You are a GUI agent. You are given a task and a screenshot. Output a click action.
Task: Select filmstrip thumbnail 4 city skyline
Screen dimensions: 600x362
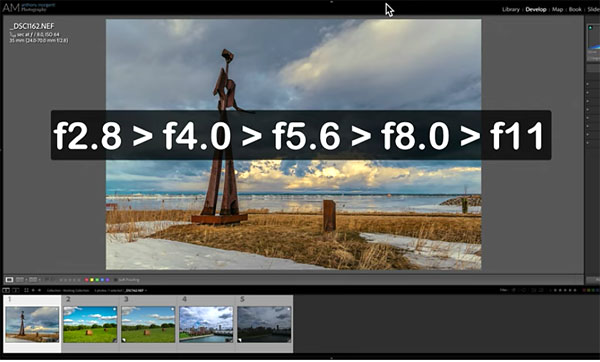coord(206,324)
